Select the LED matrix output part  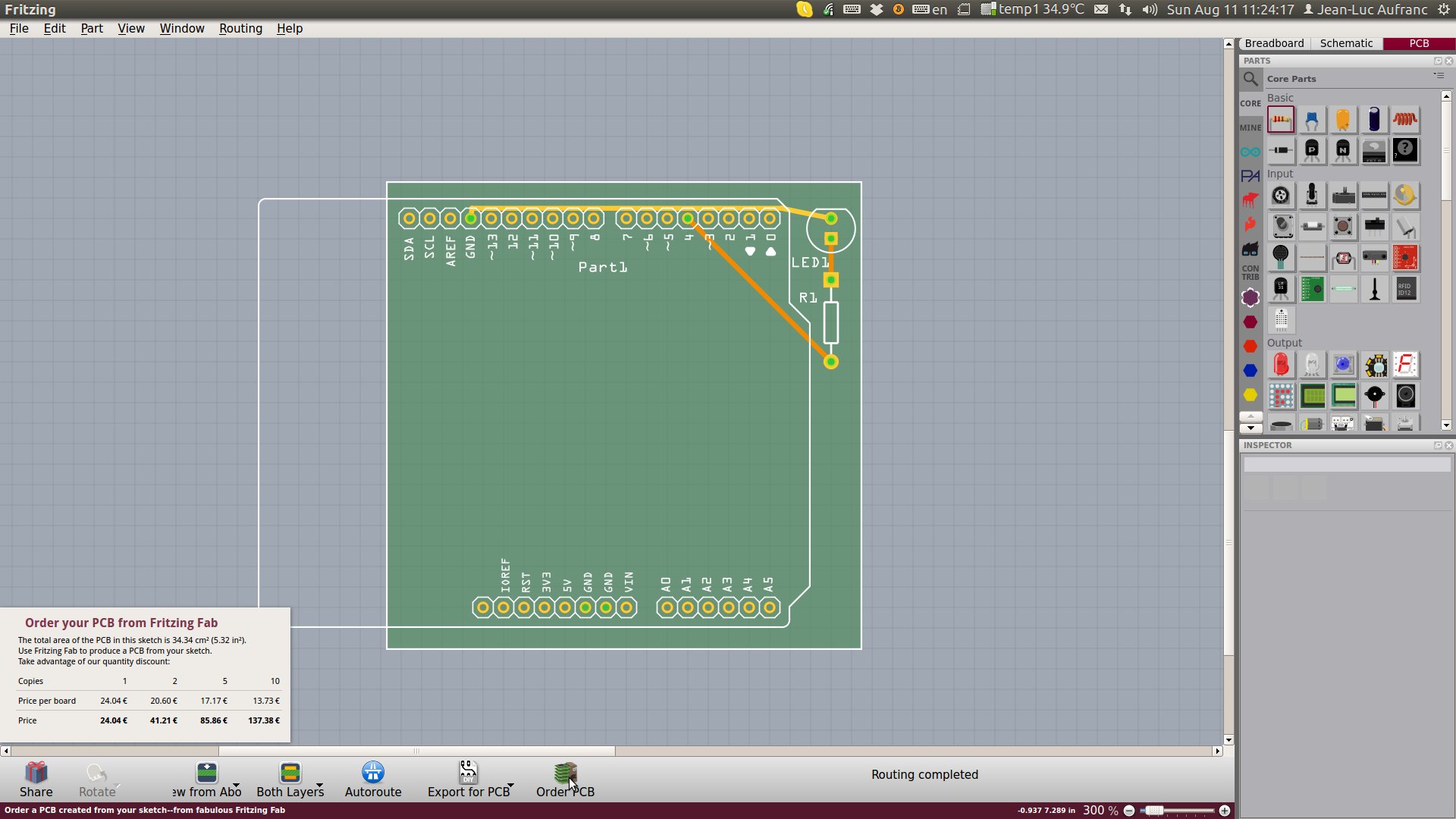click(x=1281, y=395)
